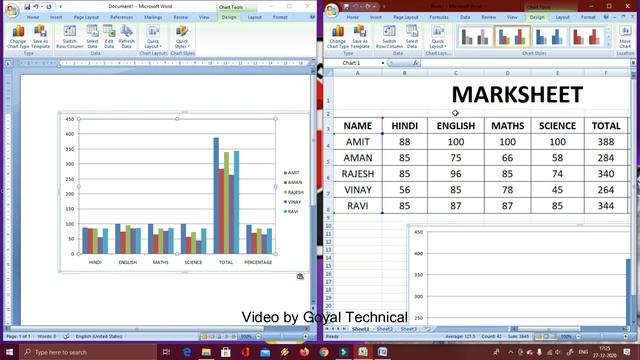Click the insert function fx icon
Image resolution: width=640 pixels, height=360 pixels.
pos(415,63)
